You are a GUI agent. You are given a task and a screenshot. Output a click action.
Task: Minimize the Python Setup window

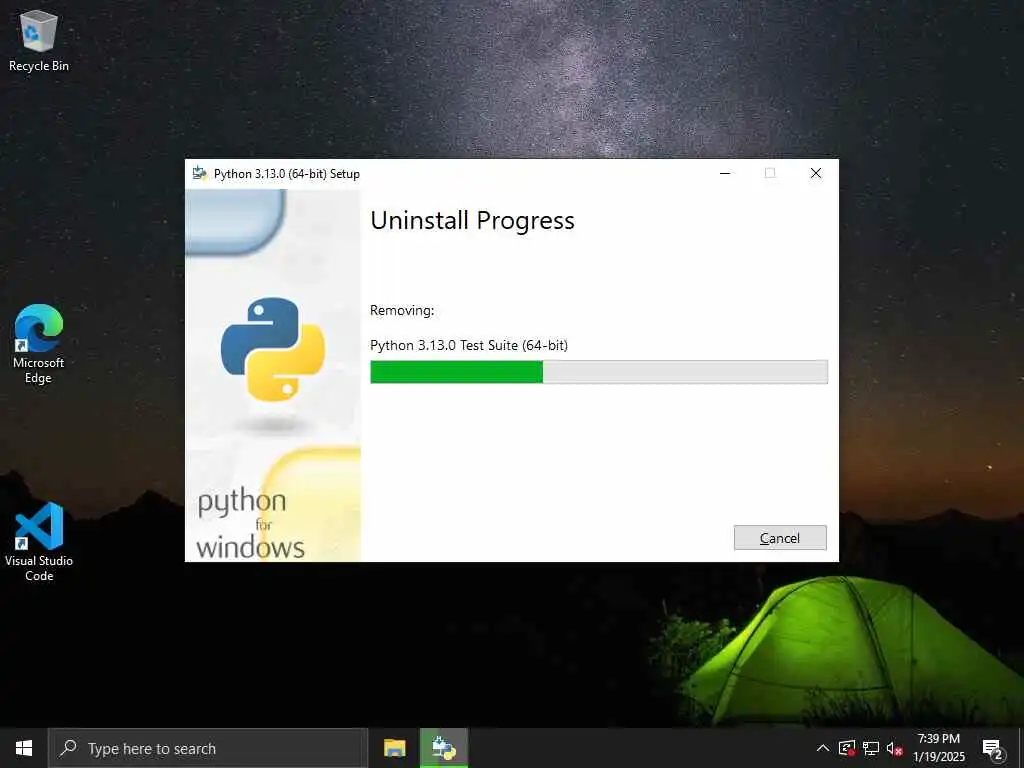tap(725, 173)
